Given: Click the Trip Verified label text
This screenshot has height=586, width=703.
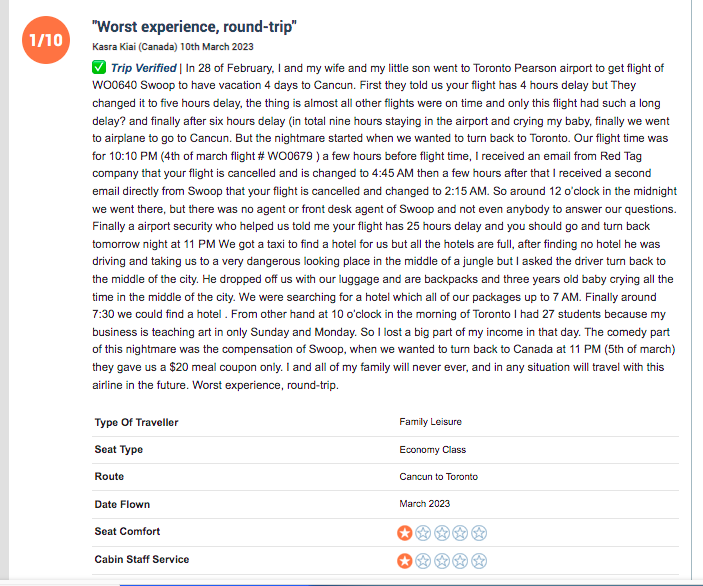Looking at the screenshot, I should coord(143,68).
